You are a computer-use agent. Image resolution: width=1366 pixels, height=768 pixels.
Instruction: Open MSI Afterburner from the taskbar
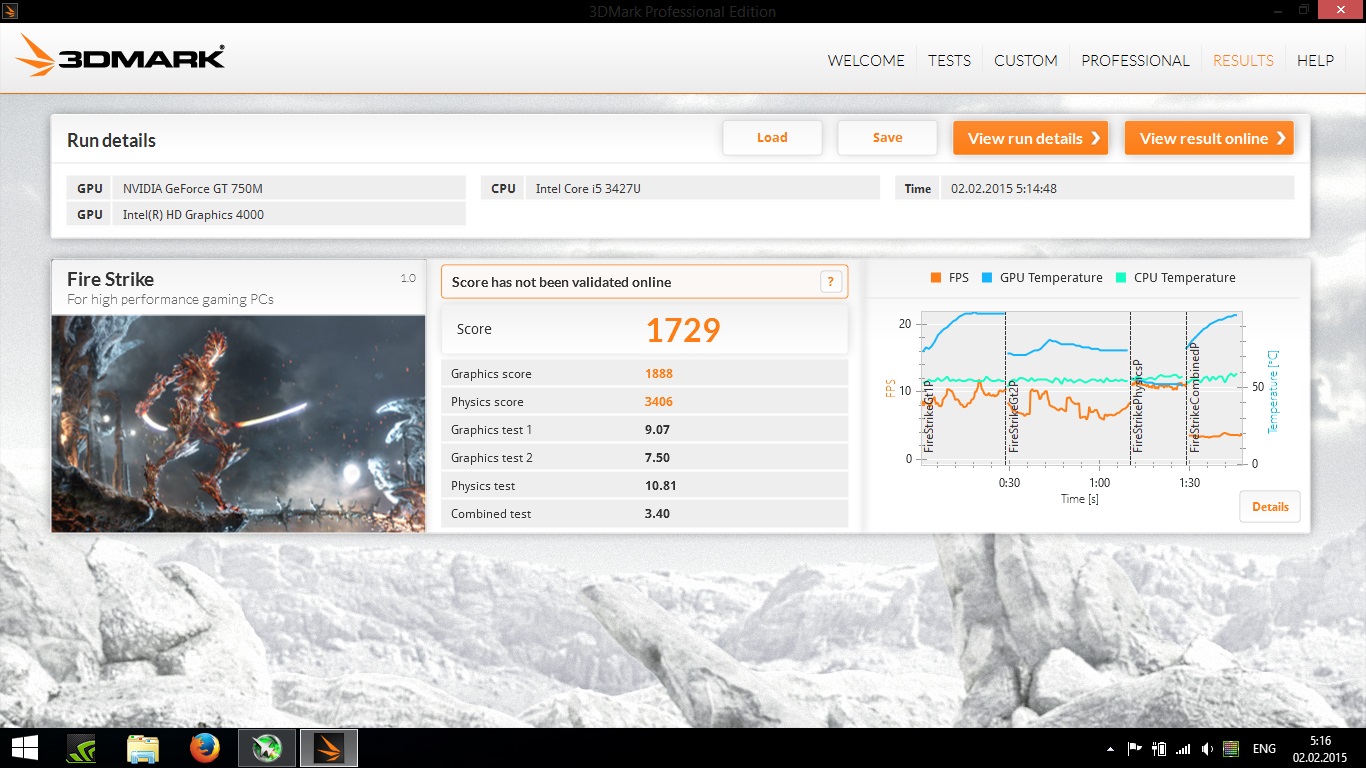(x=267, y=748)
